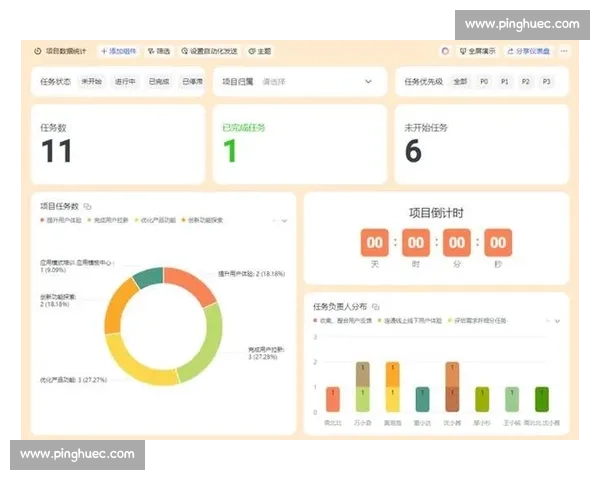Screen dimensions: 600x480
Task: Open the three-dot more options menu
Action: click(564, 51)
